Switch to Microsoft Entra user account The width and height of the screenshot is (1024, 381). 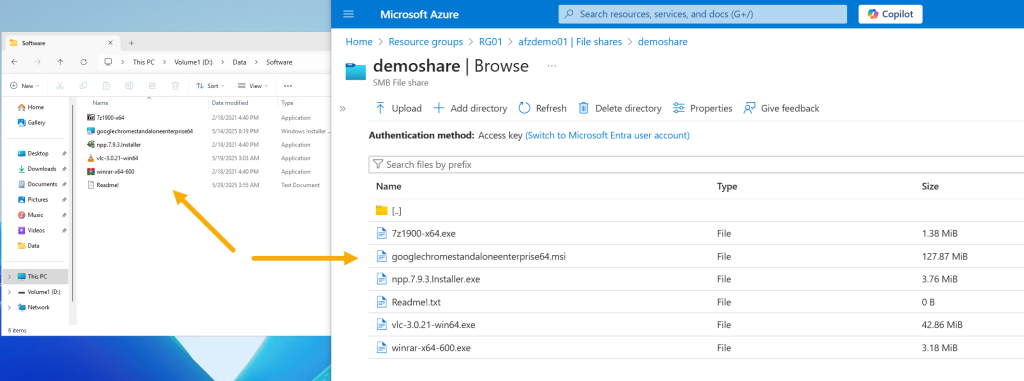607,136
